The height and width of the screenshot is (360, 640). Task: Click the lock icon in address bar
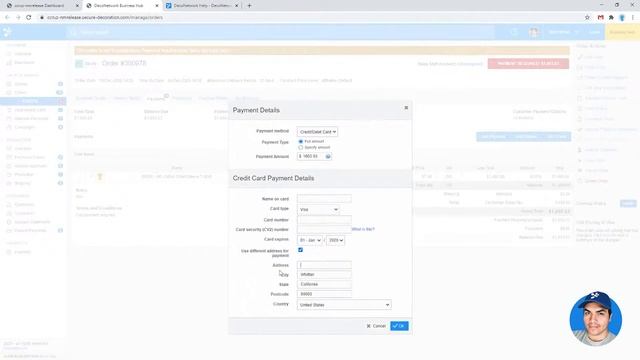pos(42,18)
